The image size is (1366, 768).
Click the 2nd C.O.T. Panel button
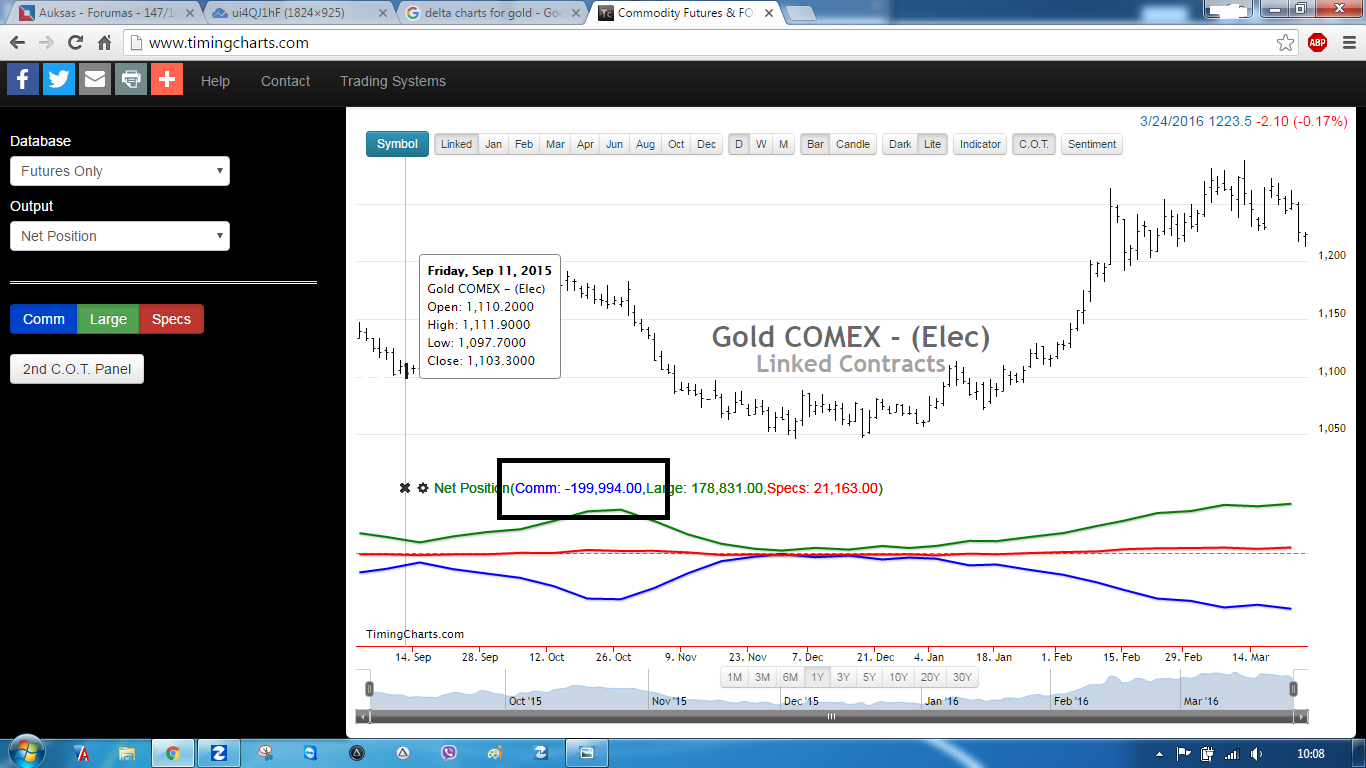tap(77, 369)
